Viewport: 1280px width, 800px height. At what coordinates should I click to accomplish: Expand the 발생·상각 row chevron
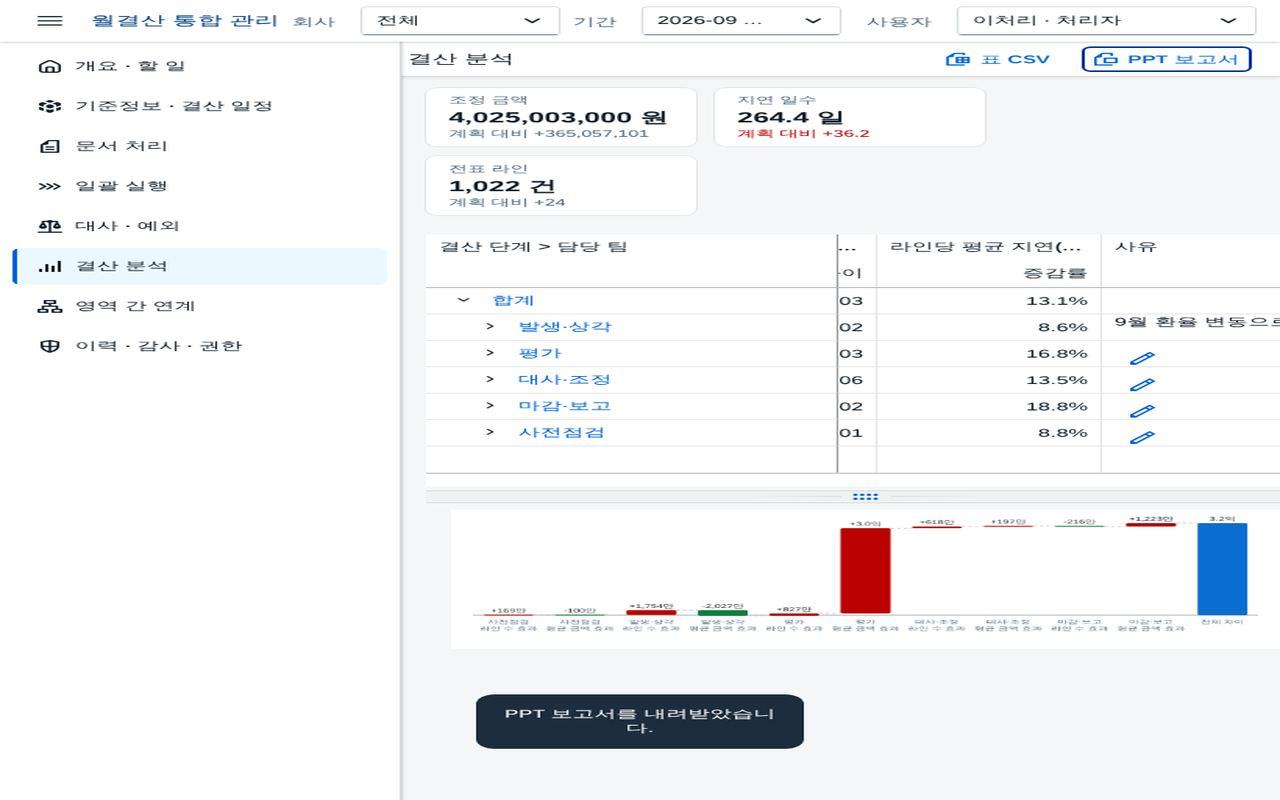(490, 327)
